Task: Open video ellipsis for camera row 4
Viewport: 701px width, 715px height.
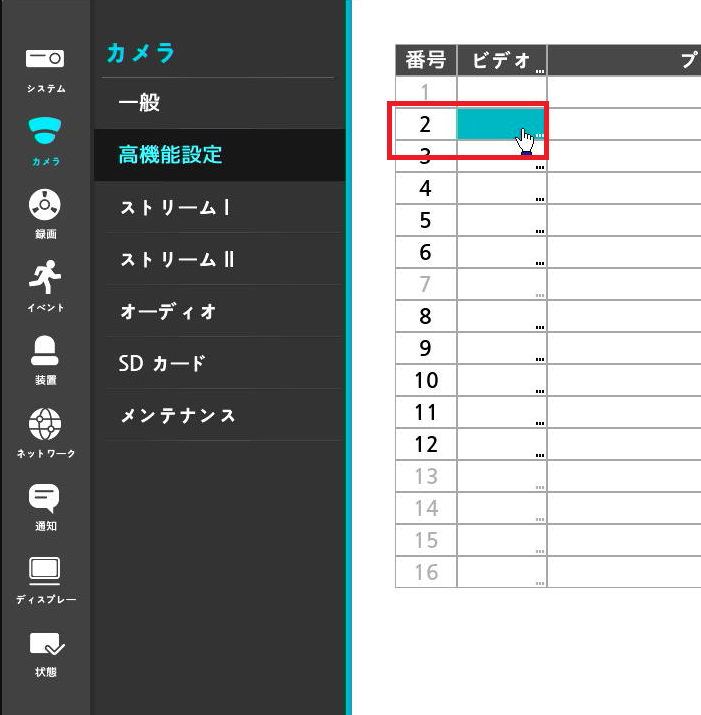Action: pos(540,199)
